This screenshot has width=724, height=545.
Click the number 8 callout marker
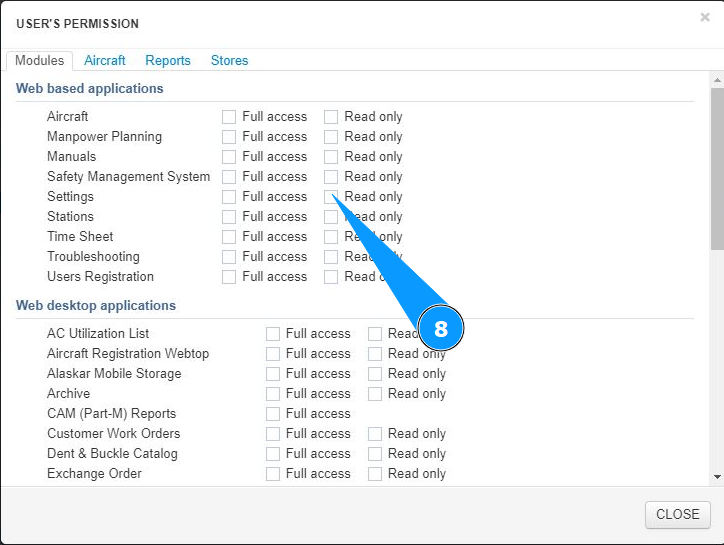pyautogui.click(x=441, y=329)
